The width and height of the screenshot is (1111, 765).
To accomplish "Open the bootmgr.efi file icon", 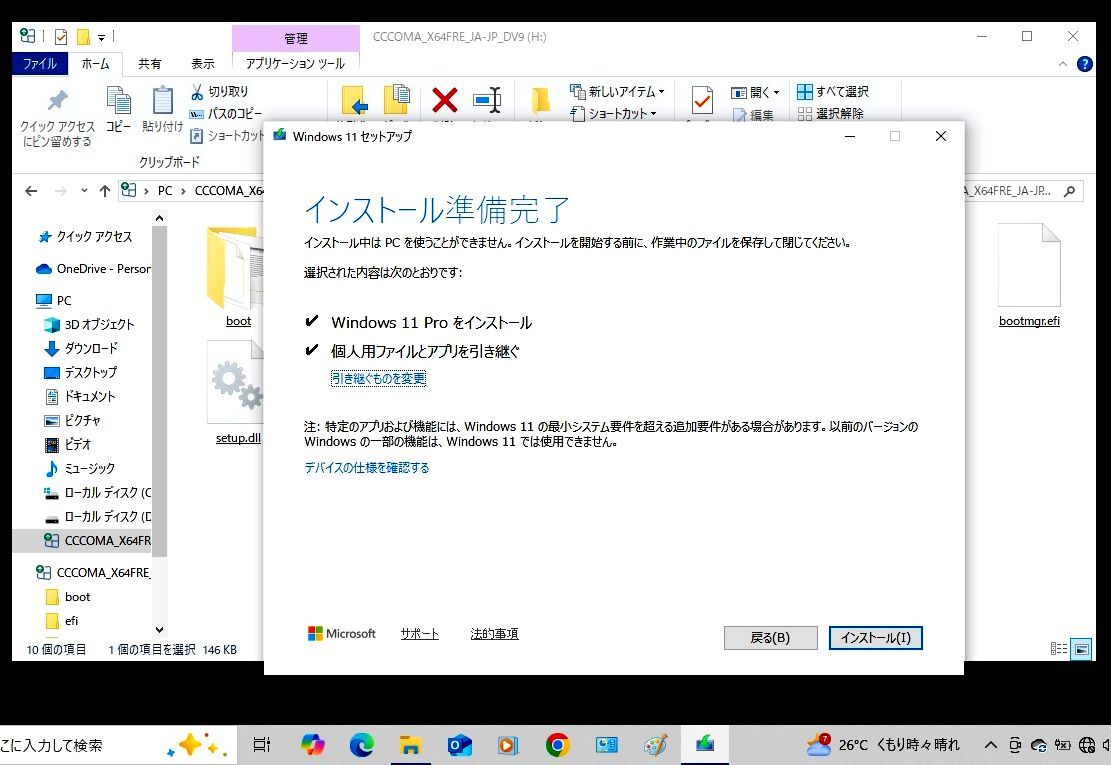I will tap(1028, 266).
